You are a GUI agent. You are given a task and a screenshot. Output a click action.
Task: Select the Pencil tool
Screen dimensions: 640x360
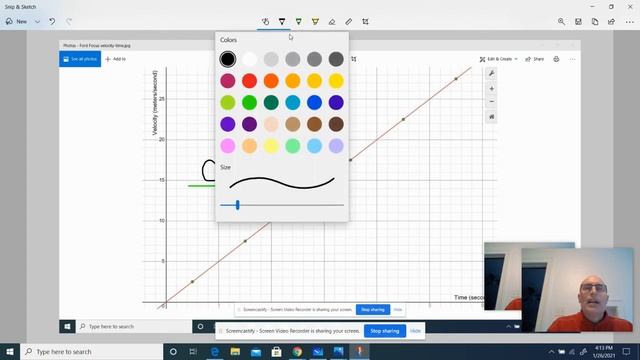299,22
